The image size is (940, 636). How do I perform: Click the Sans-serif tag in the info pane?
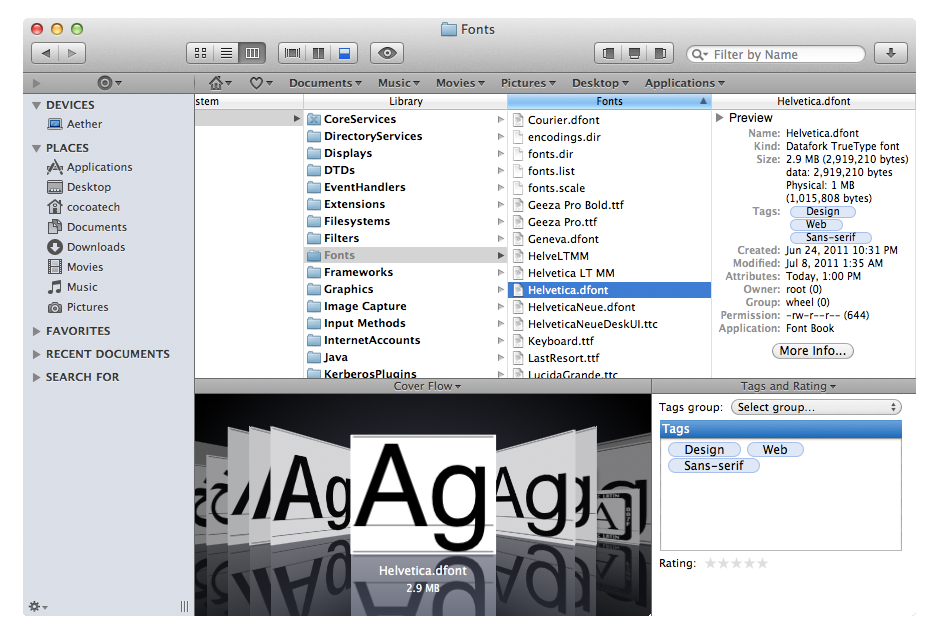pos(830,237)
